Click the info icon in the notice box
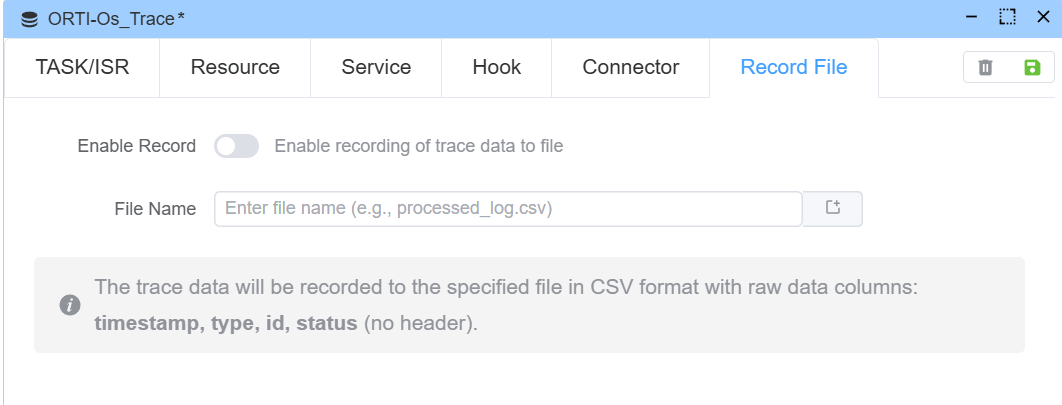This screenshot has height=405, width=1062. coord(70,305)
